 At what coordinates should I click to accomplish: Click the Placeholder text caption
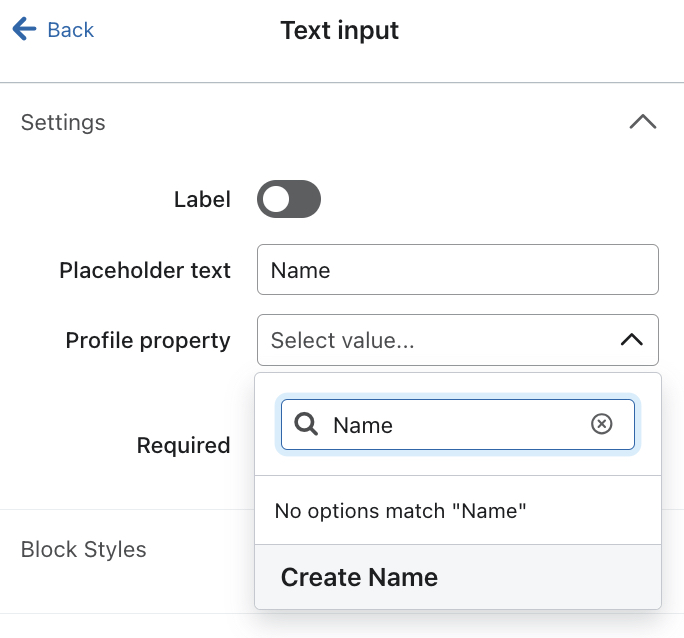145,270
